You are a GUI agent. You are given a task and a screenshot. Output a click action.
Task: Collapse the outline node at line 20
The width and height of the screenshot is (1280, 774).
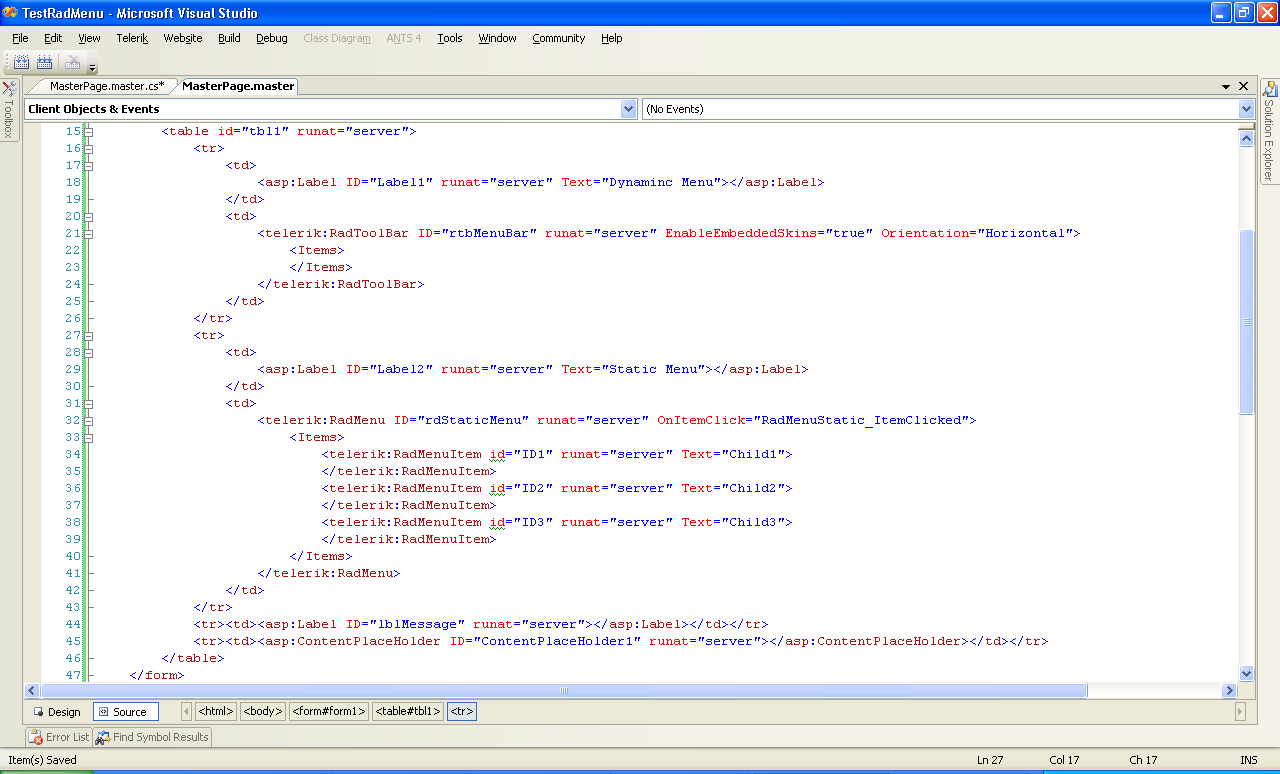[x=89, y=216]
